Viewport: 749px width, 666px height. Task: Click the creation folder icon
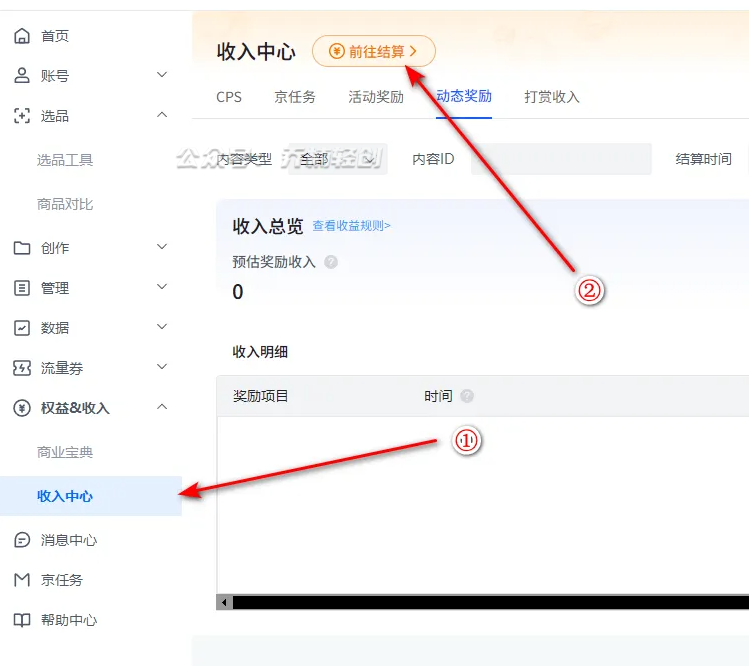[x=22, y=248]
